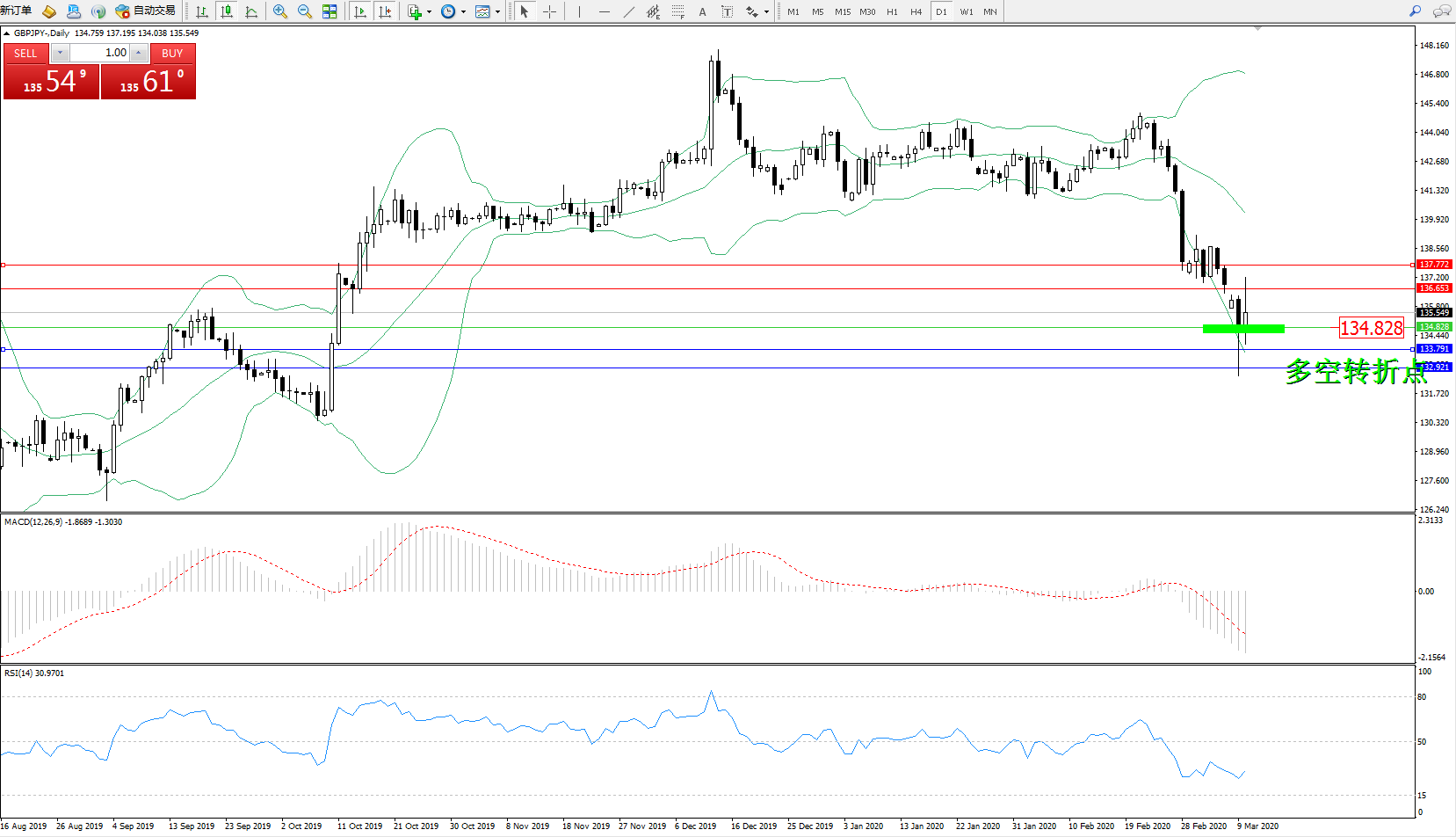
Task: Switch to the H4 timeframe
Action: click(x=916, y=11)
